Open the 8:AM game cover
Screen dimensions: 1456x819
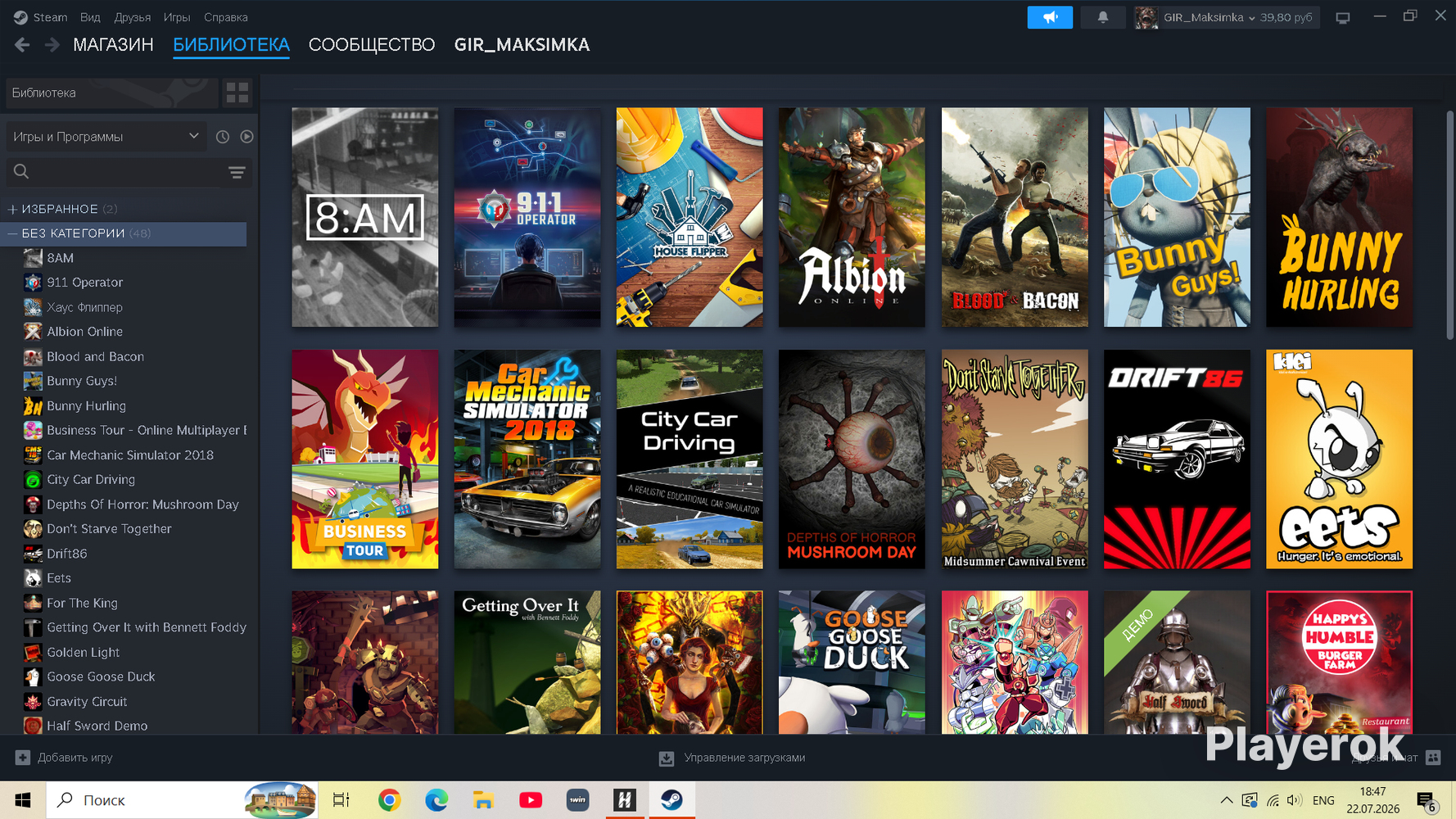pos(365,217)
